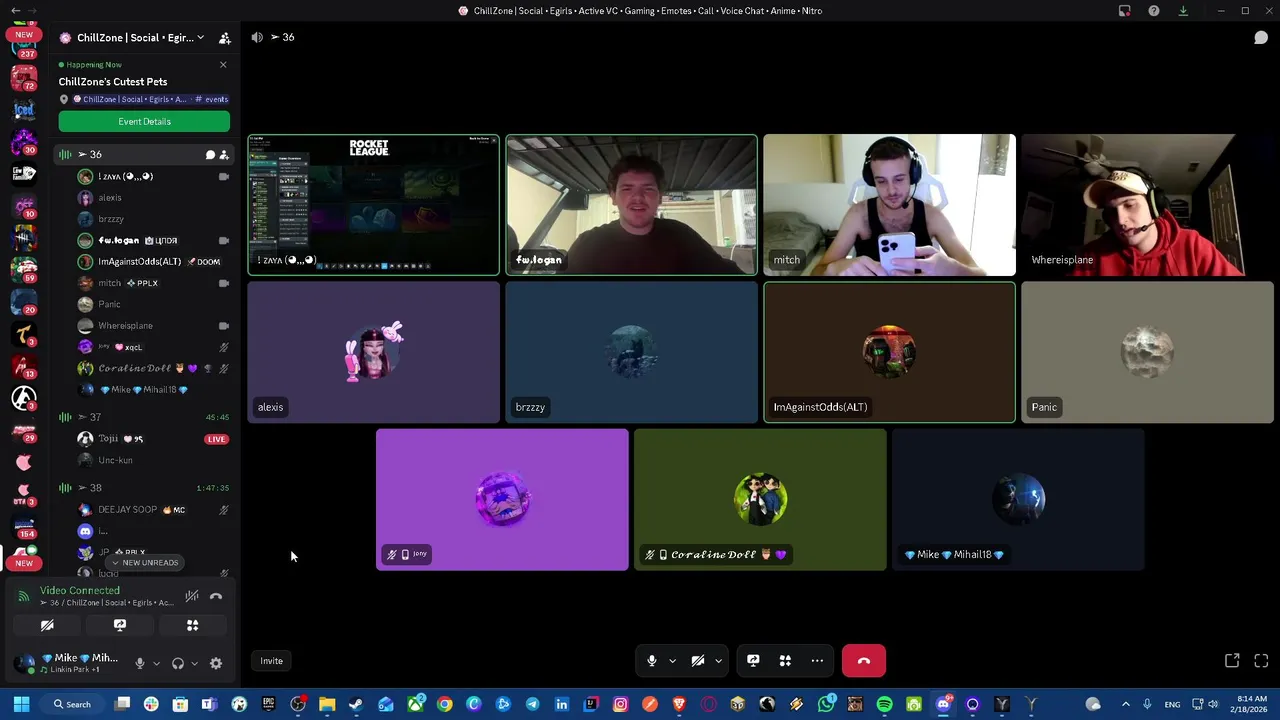1280x720 pixels.
Task: Focus ZAYA's Rocket League stream tile
Action: tap(374, 205)
